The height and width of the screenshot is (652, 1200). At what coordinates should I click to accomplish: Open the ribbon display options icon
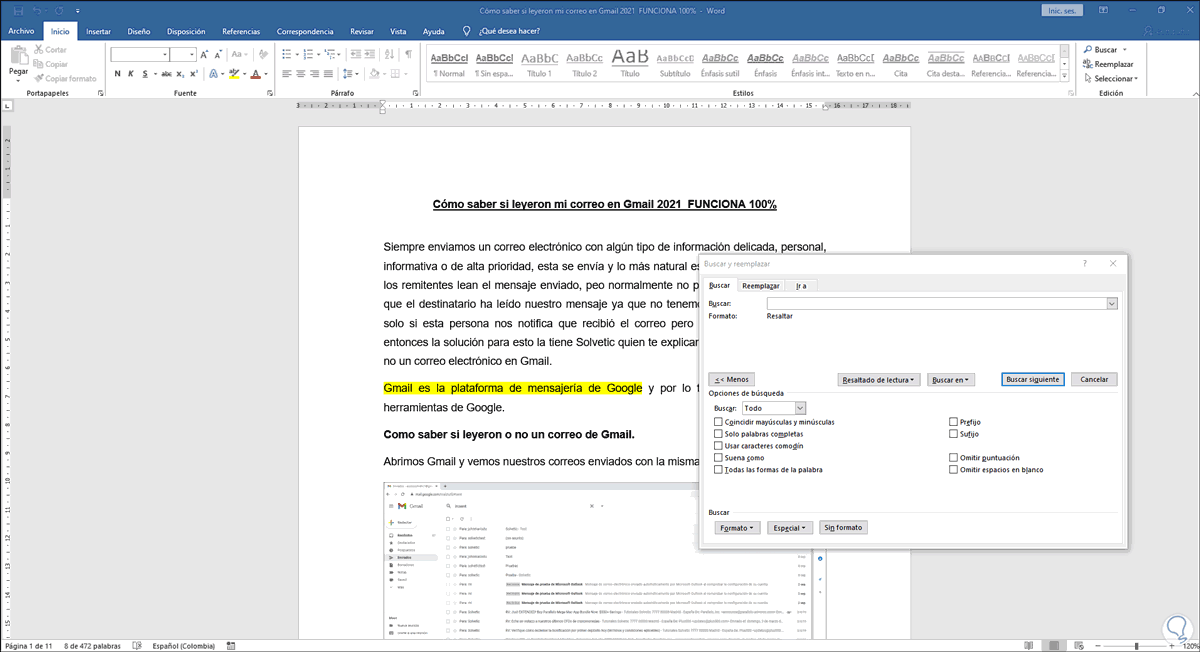click(x=1105, y=10)
